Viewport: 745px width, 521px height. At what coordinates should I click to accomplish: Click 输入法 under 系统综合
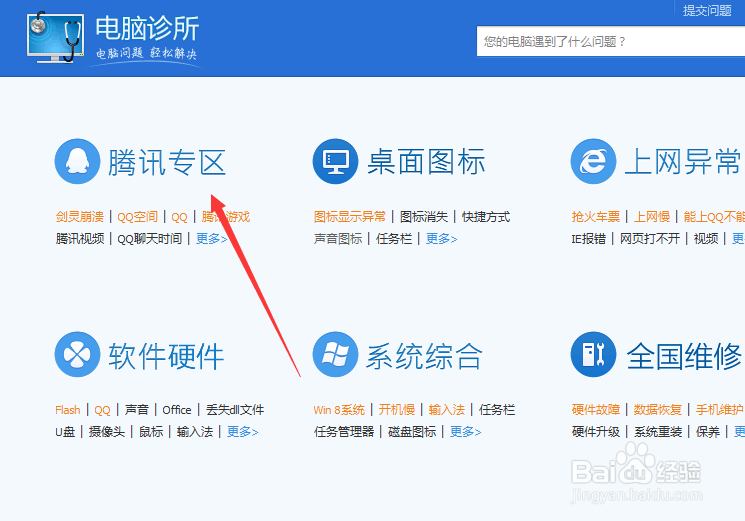pos(447,410)
